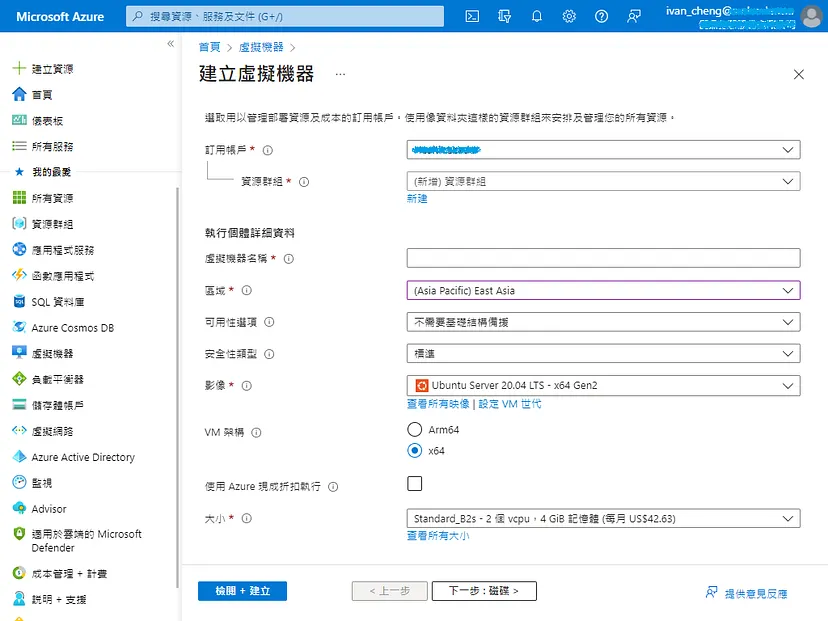Click 查看所有大小 link
This screenshot has height=621, width=828.
(438, 536)
